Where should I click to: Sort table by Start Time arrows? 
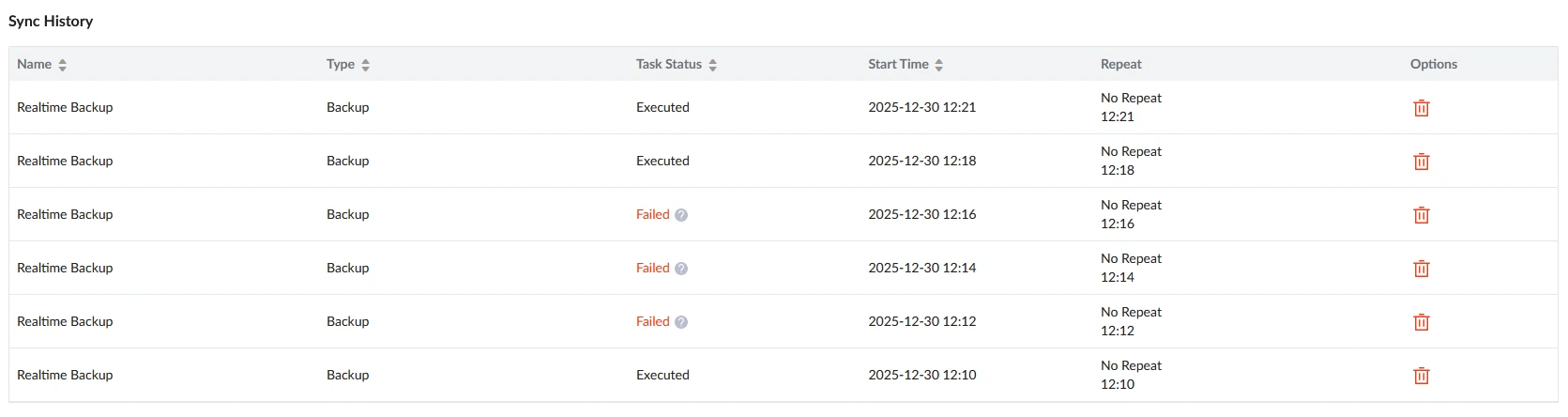(939, 65)
